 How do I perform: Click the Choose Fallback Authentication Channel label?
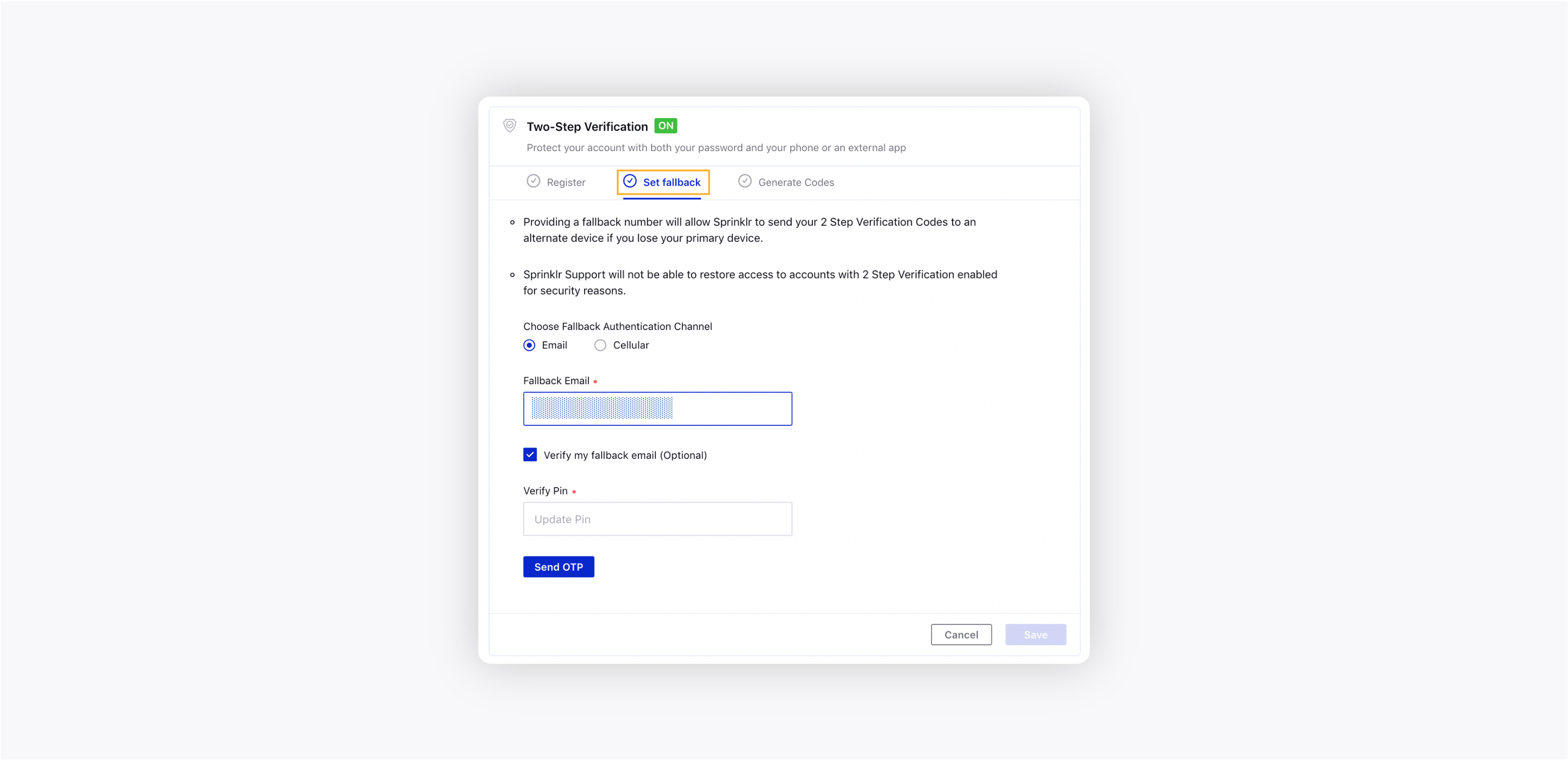[x=617, y=327]
